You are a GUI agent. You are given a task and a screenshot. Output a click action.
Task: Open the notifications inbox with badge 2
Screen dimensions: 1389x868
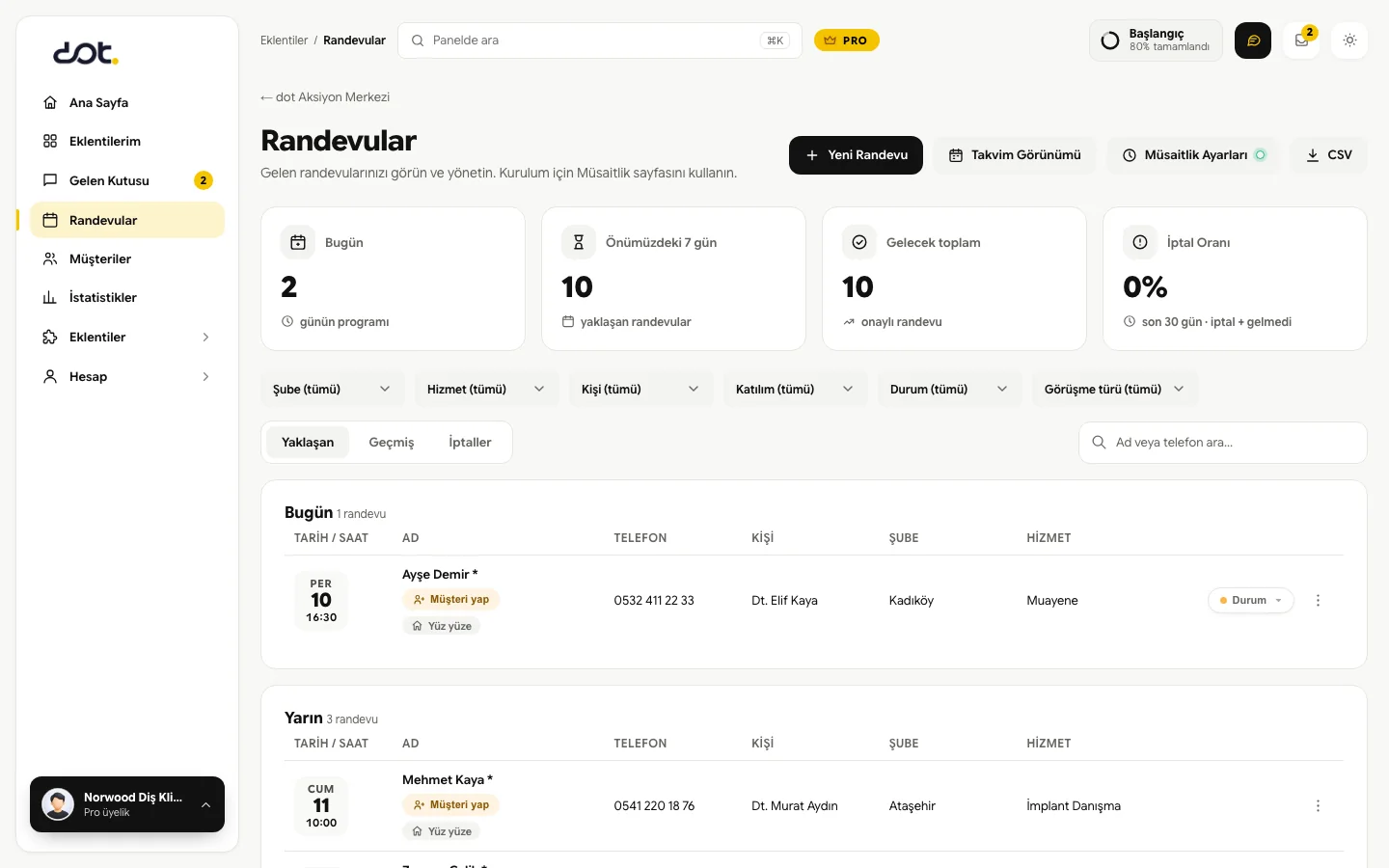(1301, 41)
